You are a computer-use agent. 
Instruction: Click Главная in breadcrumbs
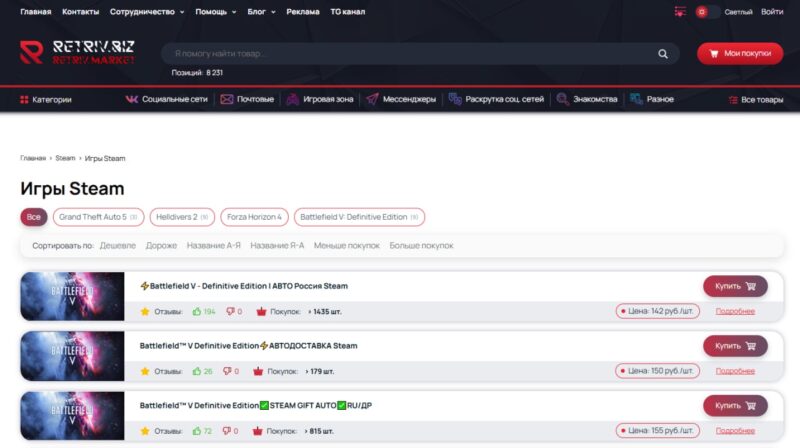point(33,158)
